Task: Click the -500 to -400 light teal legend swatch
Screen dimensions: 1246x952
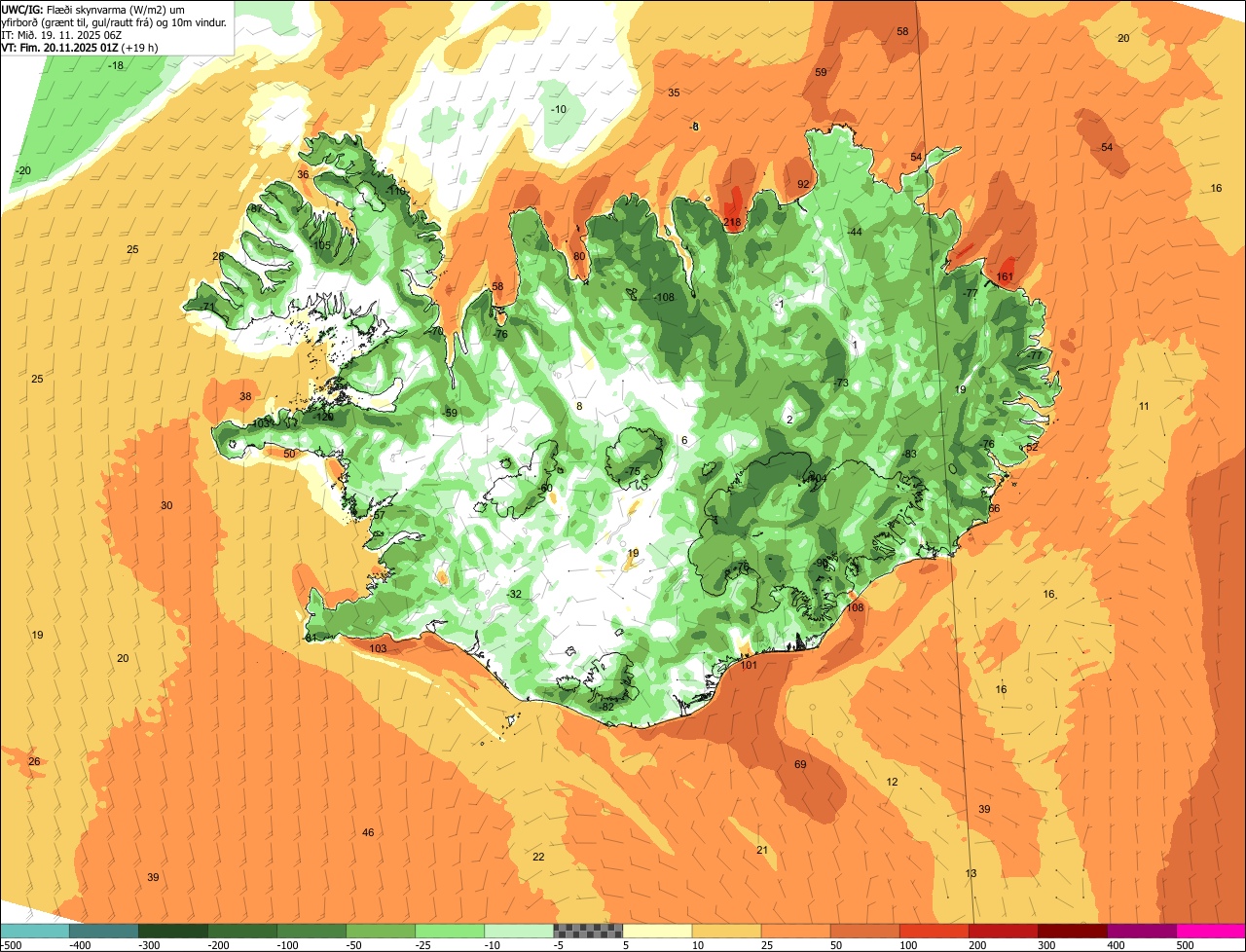Action: (35, 931)
